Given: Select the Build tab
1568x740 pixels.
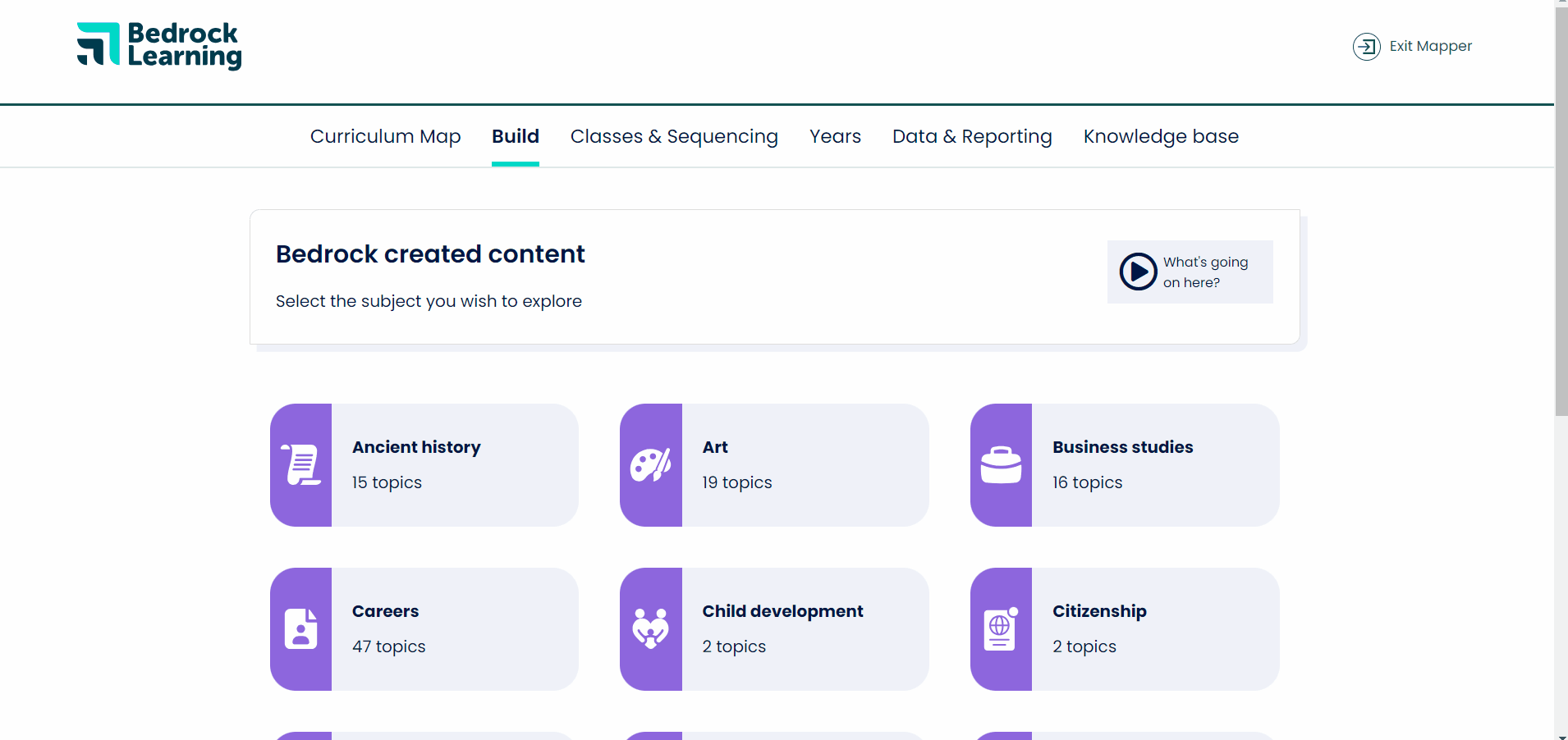Looking at the screenshot, I should pyautogui.click(x=516, y=136).
